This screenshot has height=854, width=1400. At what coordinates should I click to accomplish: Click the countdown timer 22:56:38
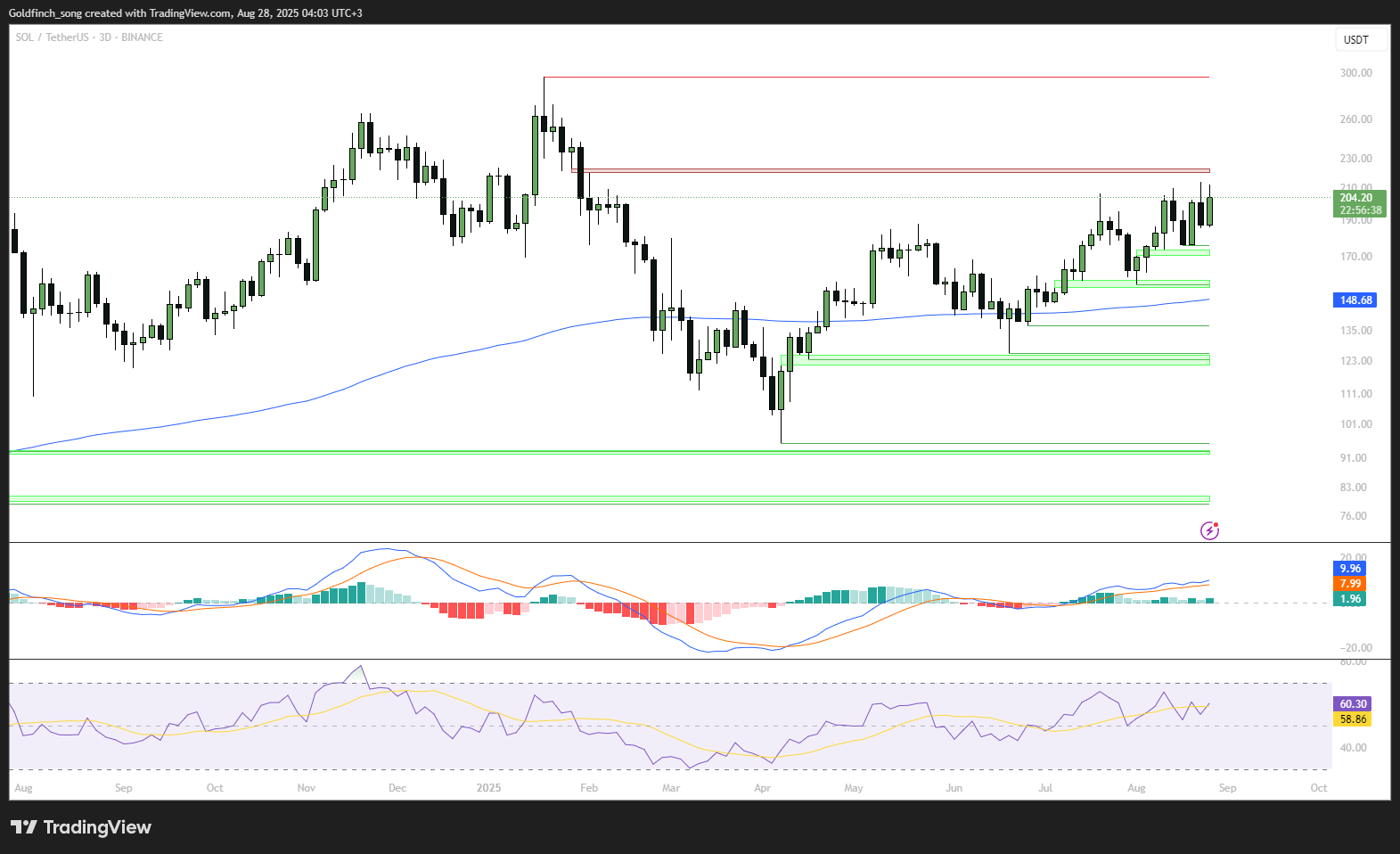tap(1360, 211)
